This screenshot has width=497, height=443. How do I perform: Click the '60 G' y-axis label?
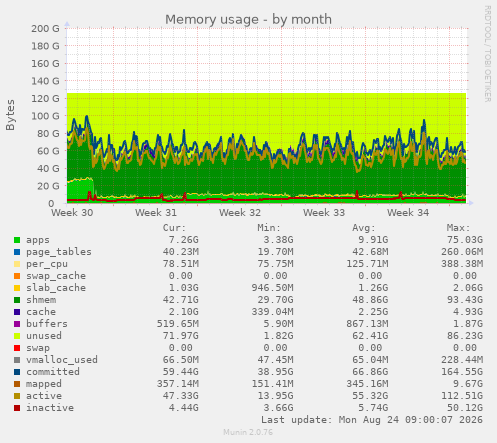point(48,151)
